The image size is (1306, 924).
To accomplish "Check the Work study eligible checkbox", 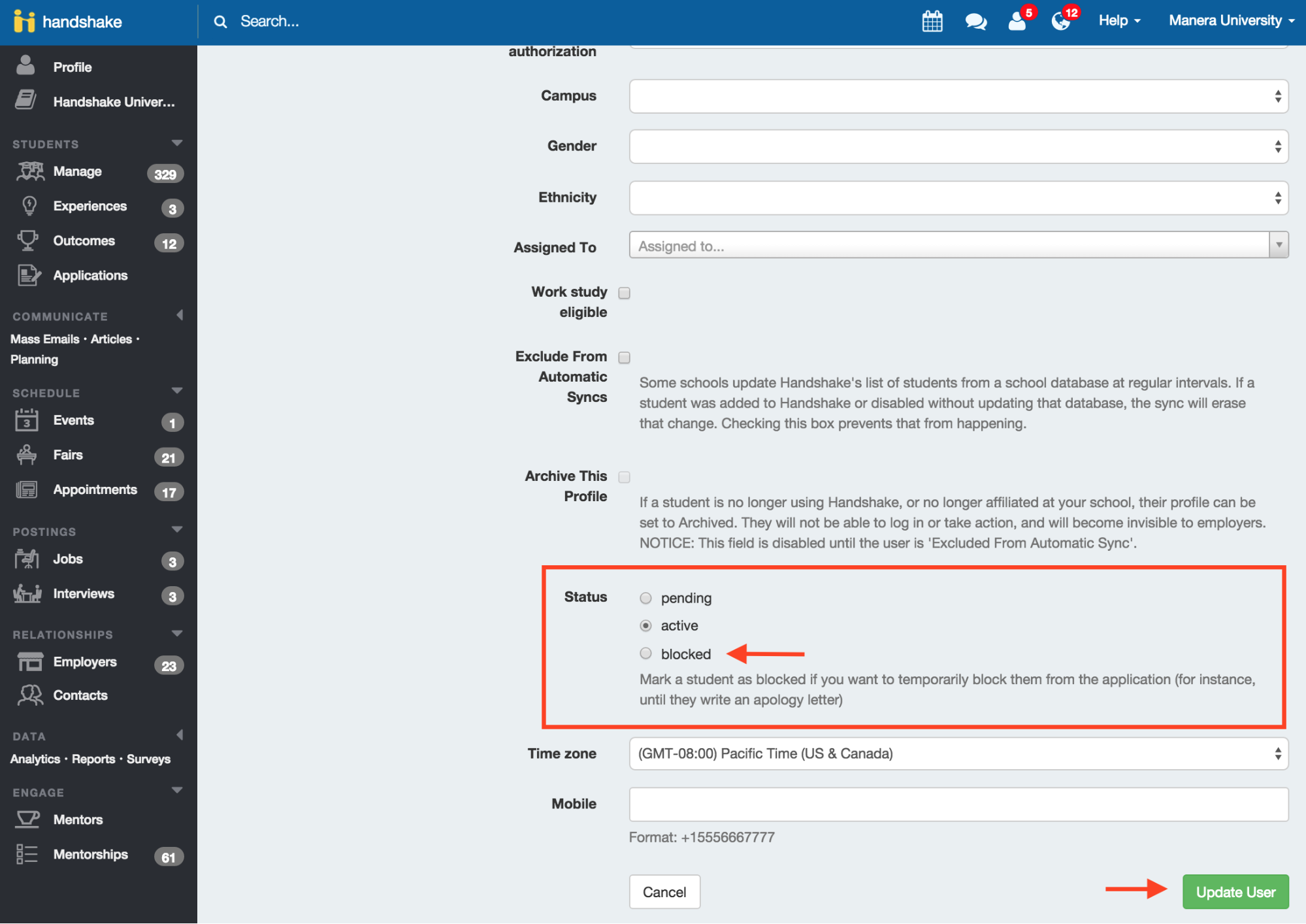I will coord(625,293).
